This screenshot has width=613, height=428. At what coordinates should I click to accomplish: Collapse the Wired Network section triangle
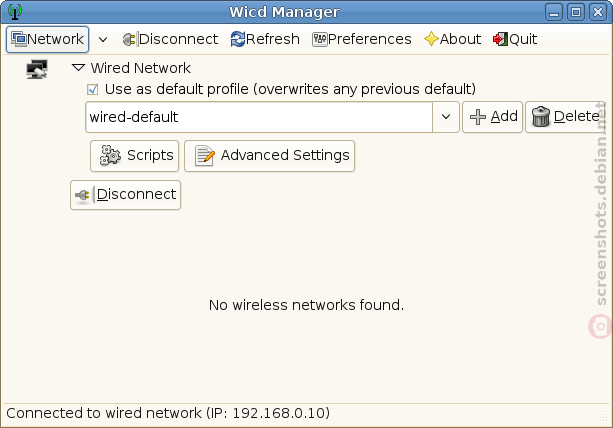79,68
